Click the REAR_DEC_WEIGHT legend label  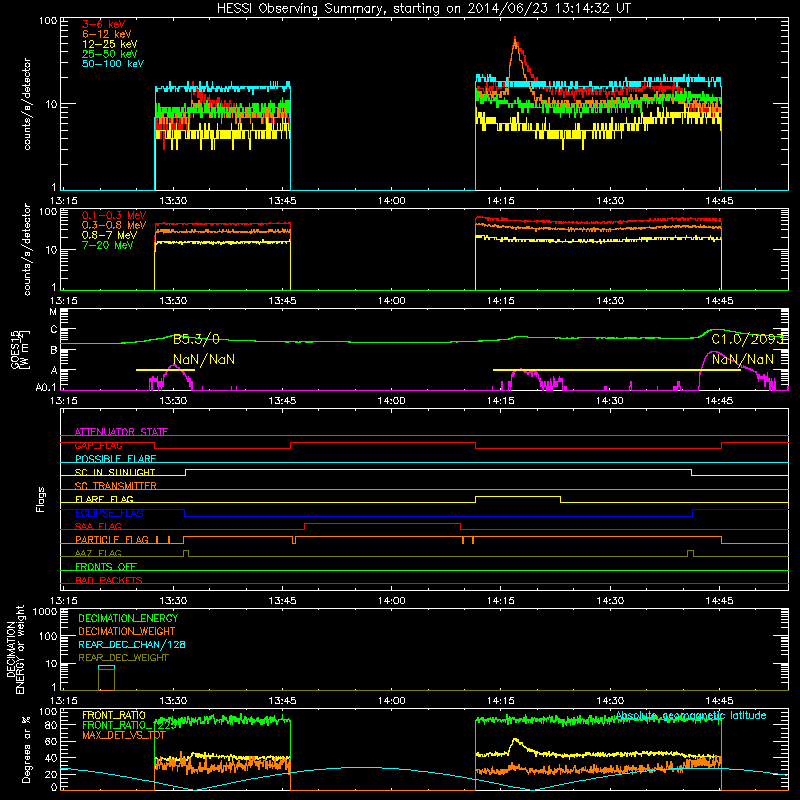[x=123, y=658]
